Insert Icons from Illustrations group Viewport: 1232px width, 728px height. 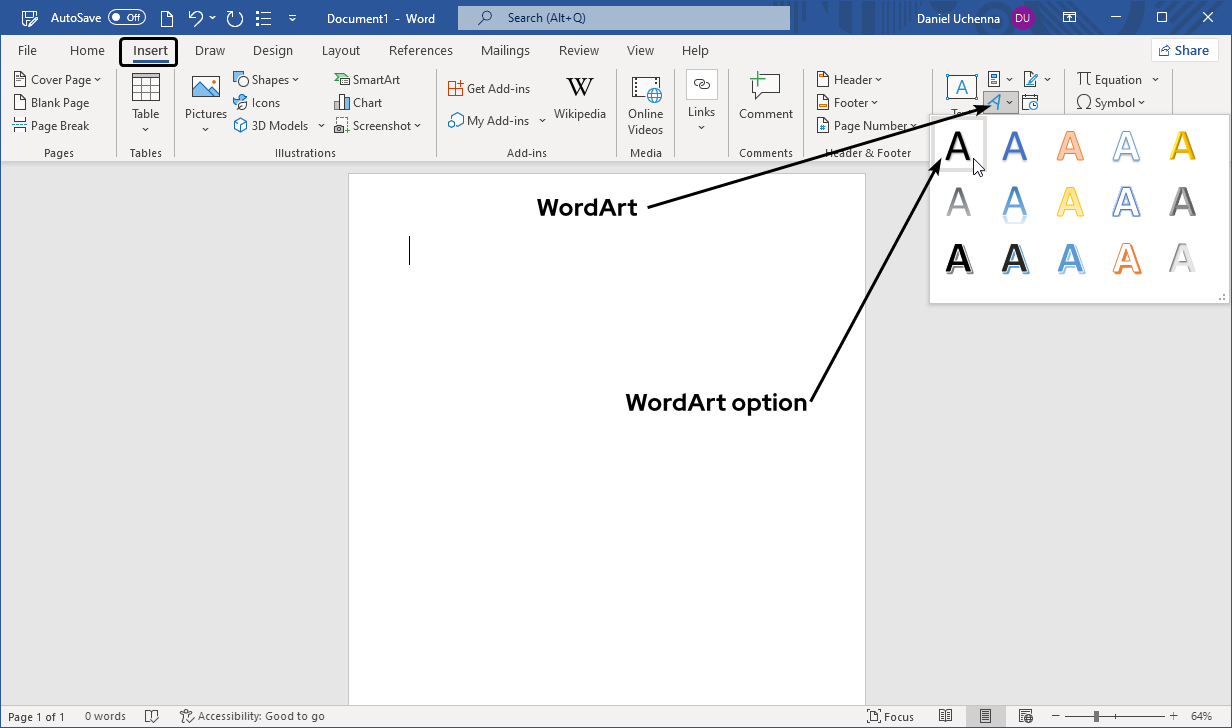257,103
